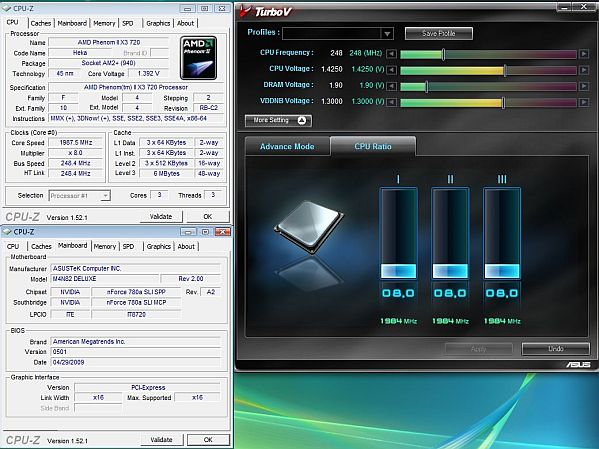Viewport: 599px width, 449px height.
Task: Click the CPU Voltage decrease arrow
Action: click(391, 70)
